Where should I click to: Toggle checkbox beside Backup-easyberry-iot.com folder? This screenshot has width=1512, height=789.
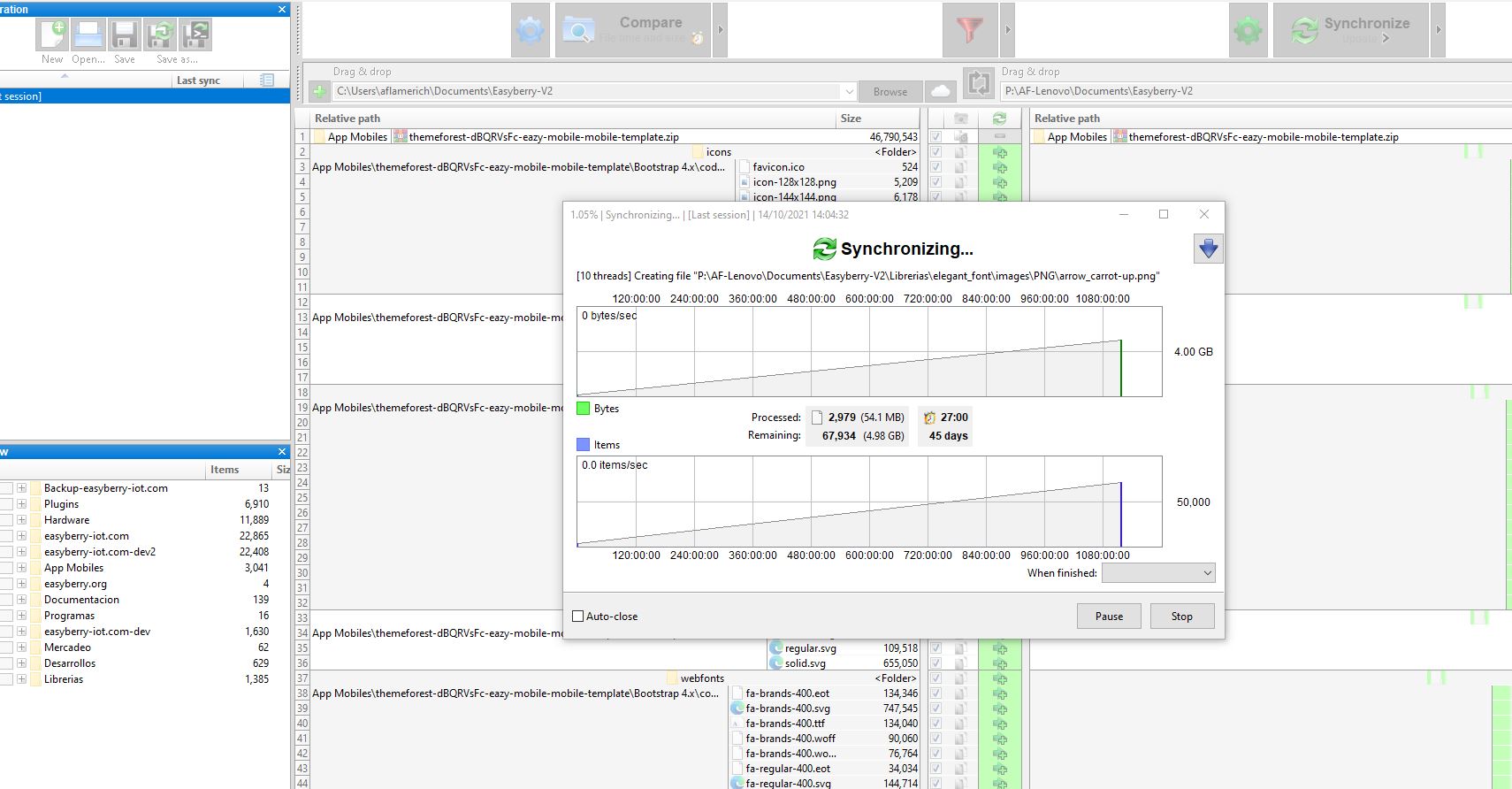point(5,488)
